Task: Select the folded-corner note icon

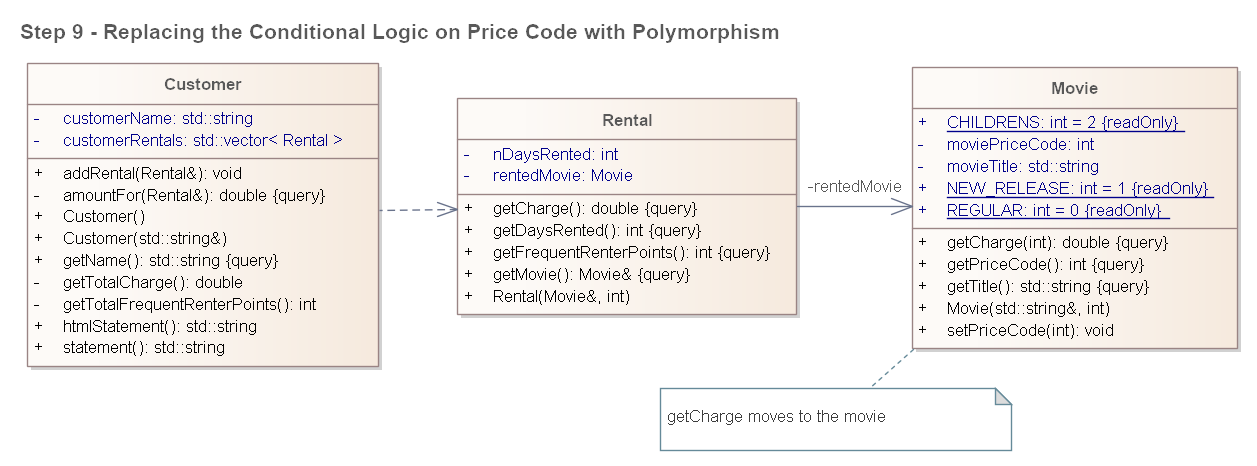Action: [1003, 396]
